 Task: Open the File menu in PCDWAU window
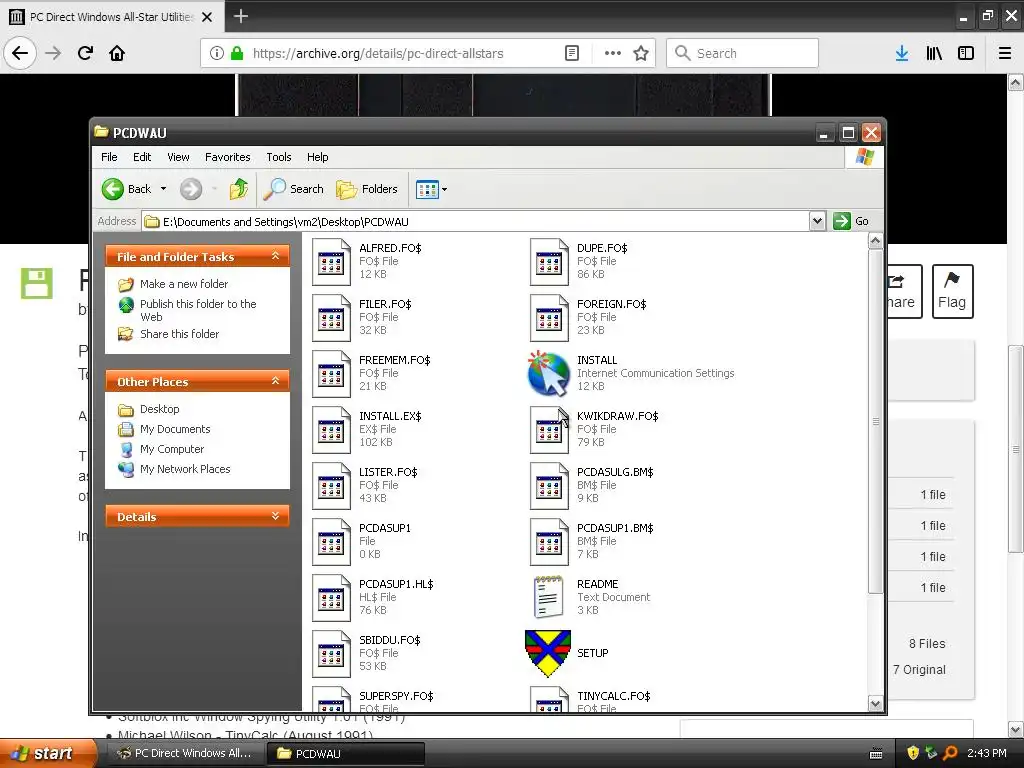[x=109, y=157]
